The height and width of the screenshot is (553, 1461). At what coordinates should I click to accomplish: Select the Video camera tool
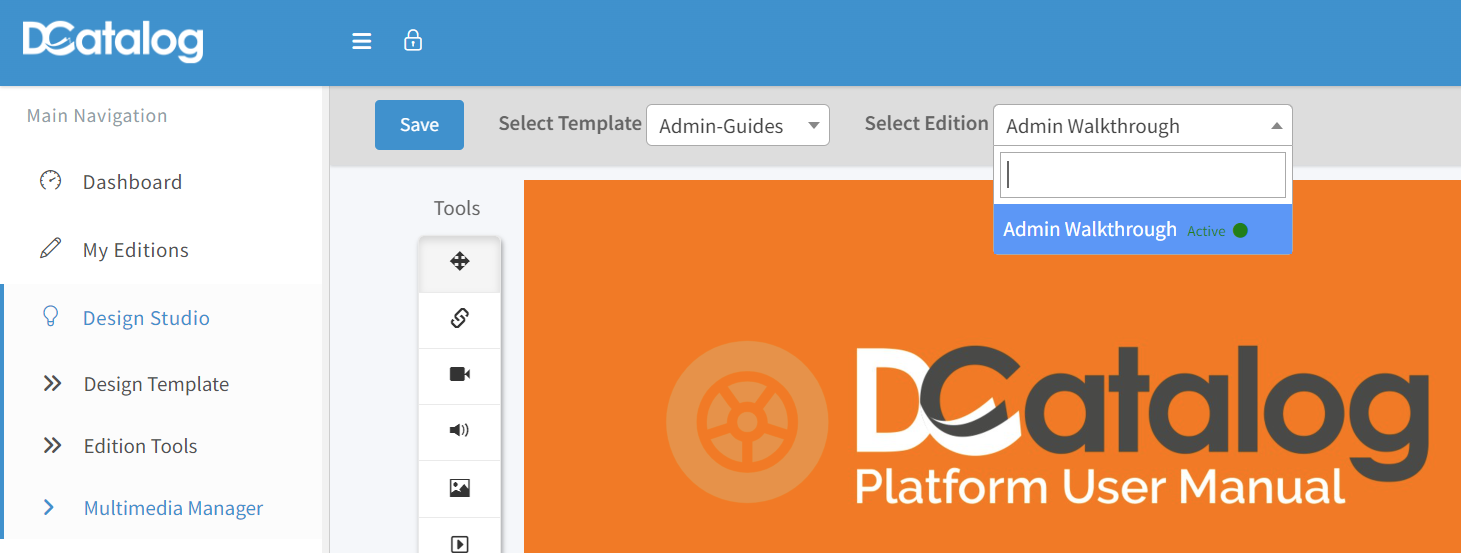pos(459,375)
